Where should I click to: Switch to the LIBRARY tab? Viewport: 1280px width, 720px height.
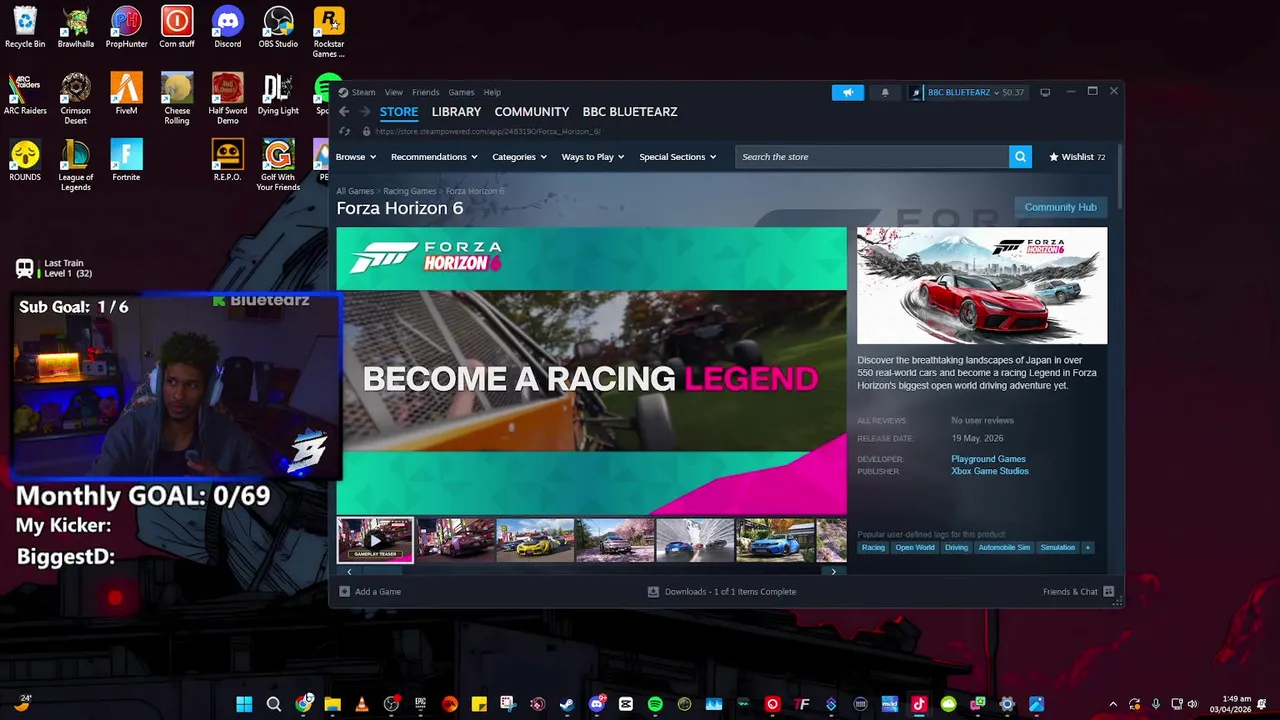point(456,112)
